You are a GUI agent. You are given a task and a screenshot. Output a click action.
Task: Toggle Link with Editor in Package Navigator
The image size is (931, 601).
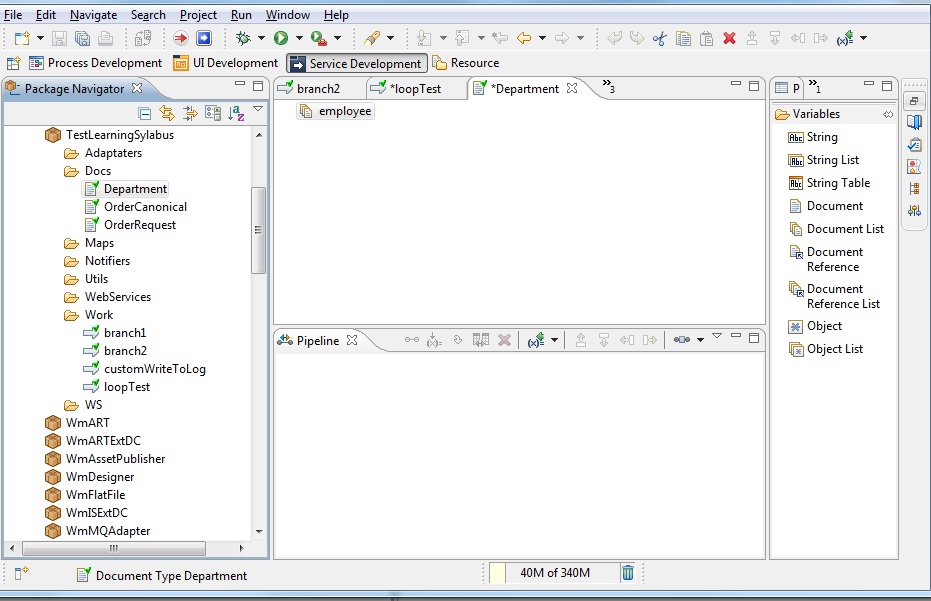coord(167,113)
